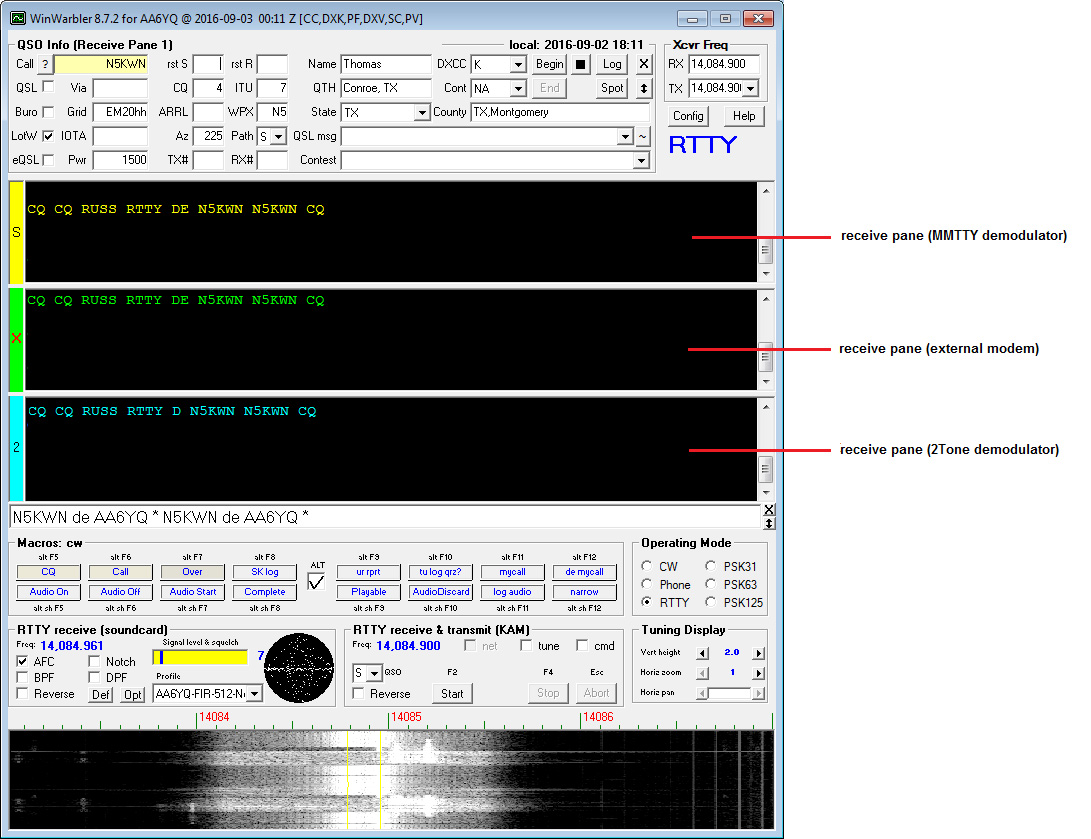Enable the Notch checkbox in RTTY receive
The width and height of the screenshot is (1091, 839).
pyautogui.click(x=93, y=661)
